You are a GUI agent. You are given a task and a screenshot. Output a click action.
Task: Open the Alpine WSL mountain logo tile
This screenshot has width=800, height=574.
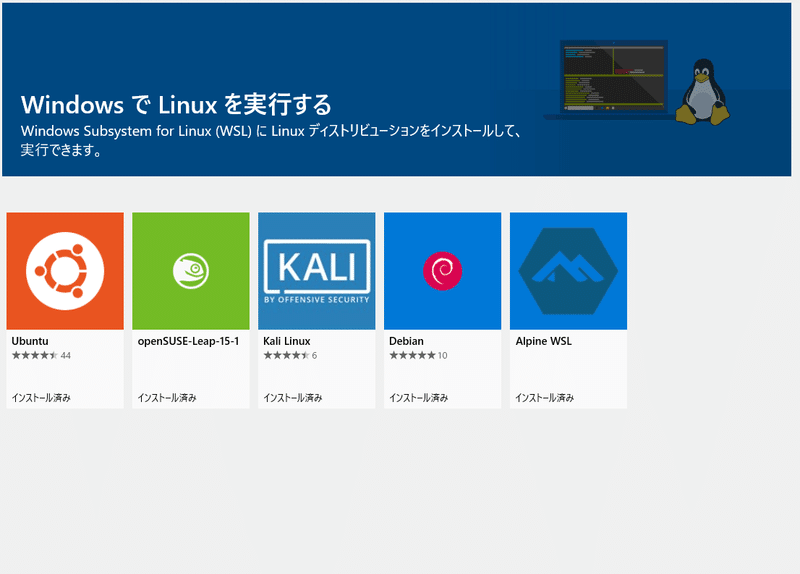(568, 271)
